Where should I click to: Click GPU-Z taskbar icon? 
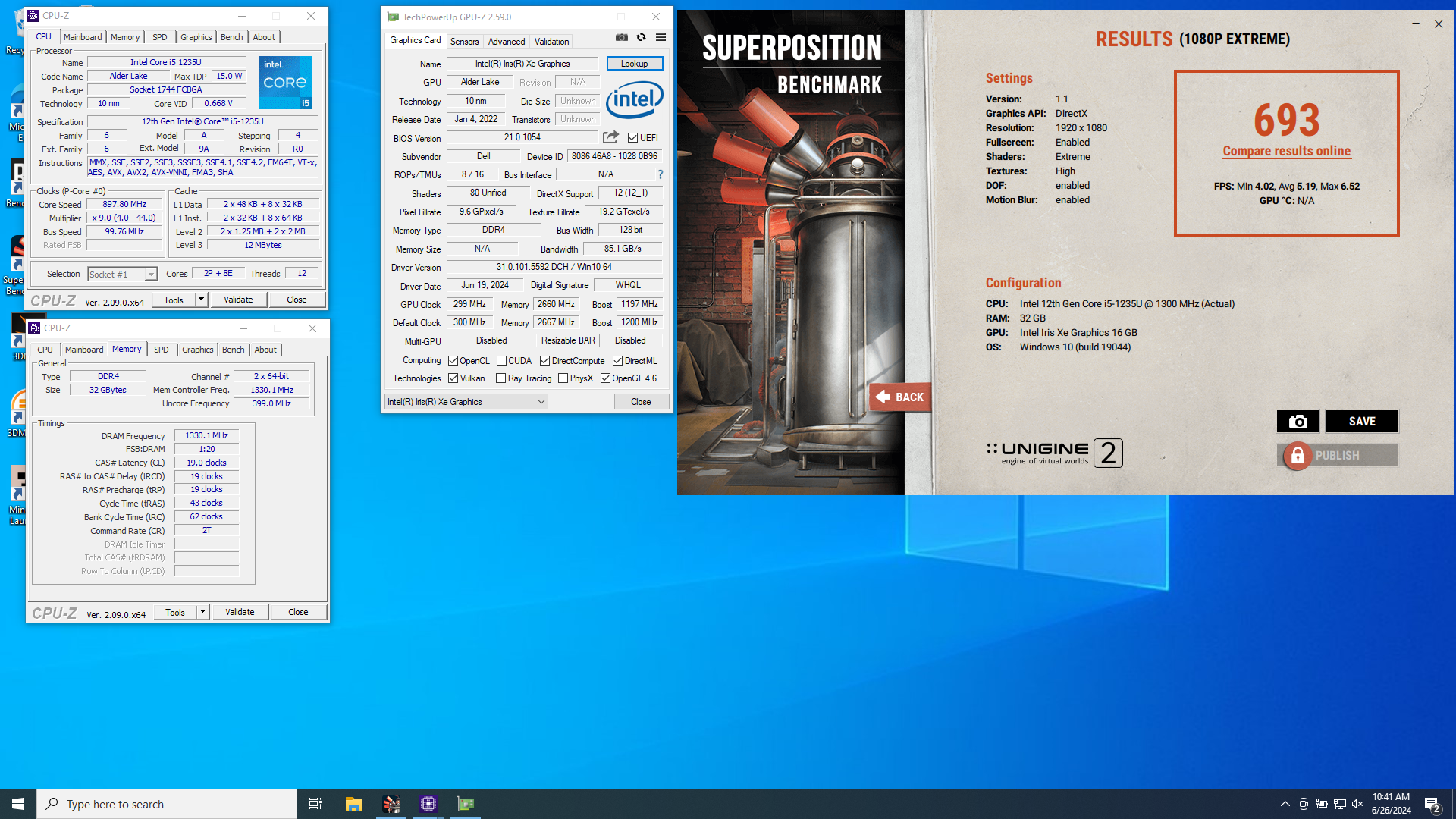466,804
